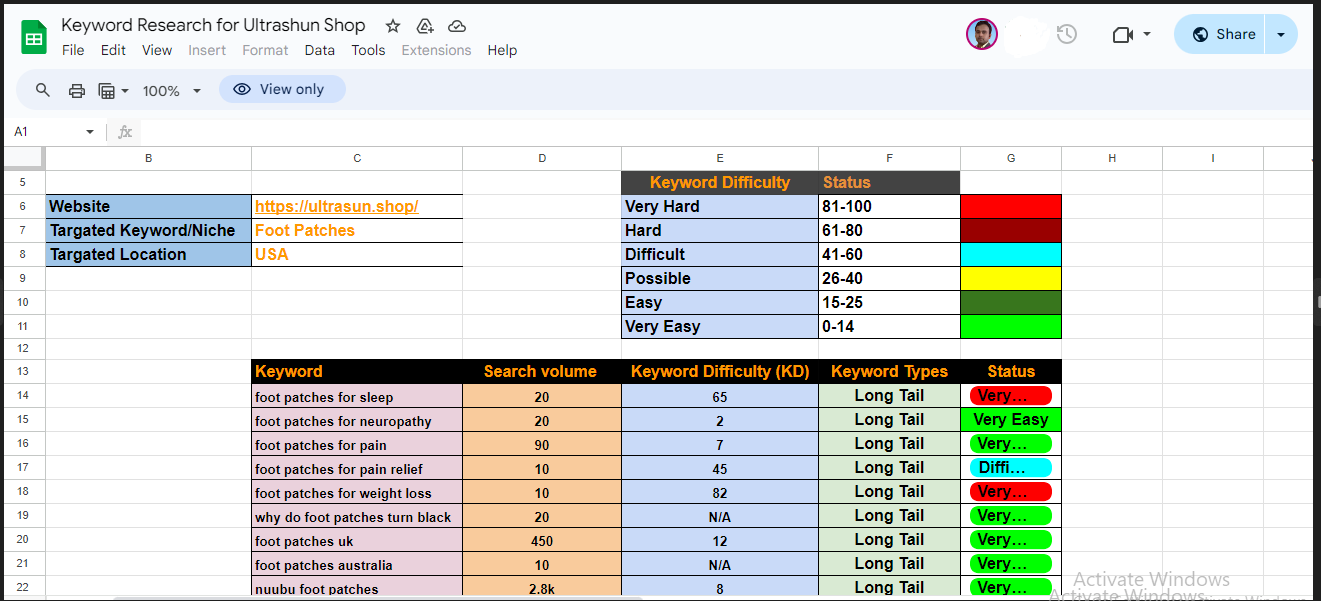Select the row 14 header
Image resolution: width=1321 pixels, height=601 pixels.
(24, 396)
